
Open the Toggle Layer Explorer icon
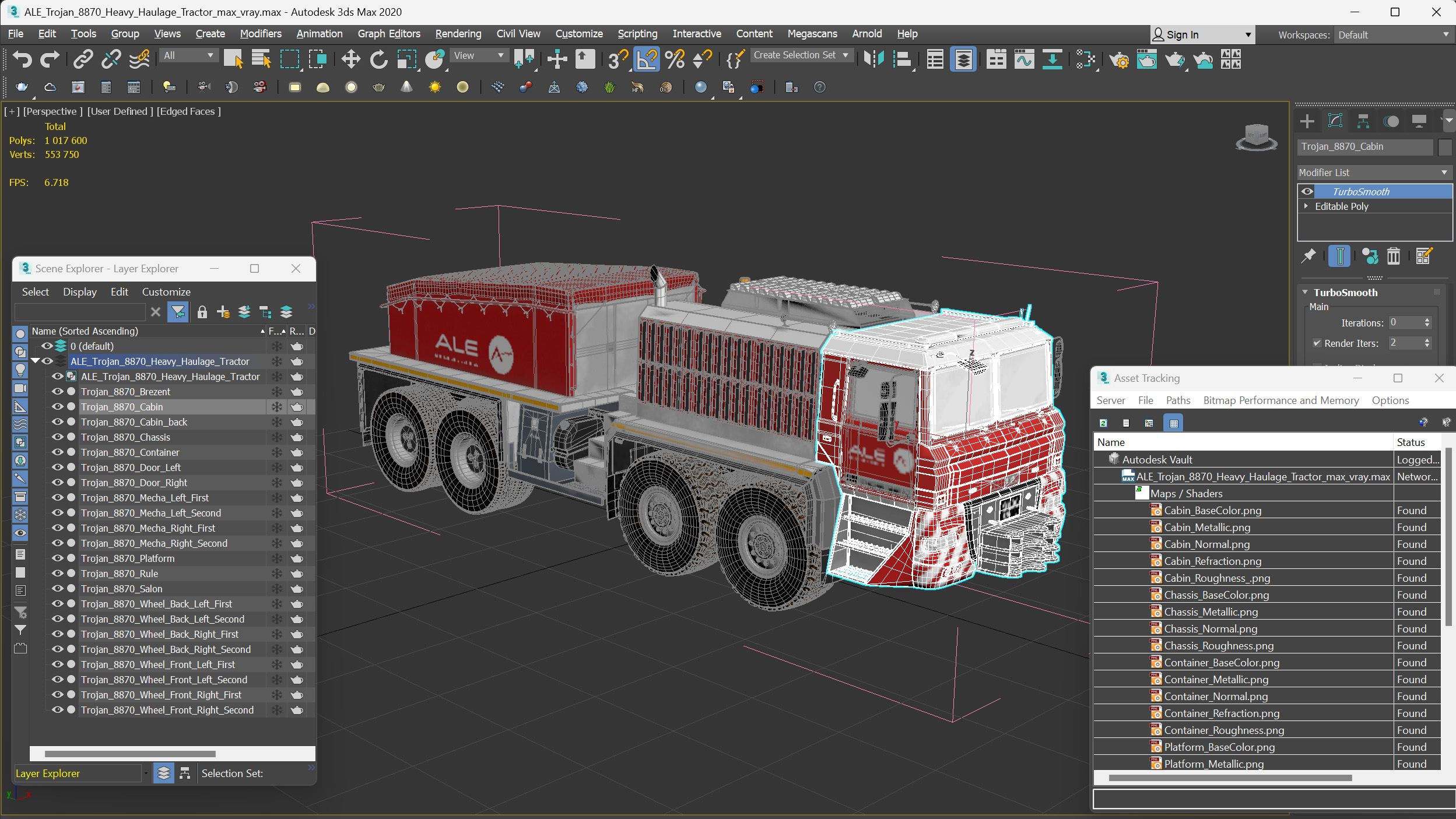(x=963, y=59)
